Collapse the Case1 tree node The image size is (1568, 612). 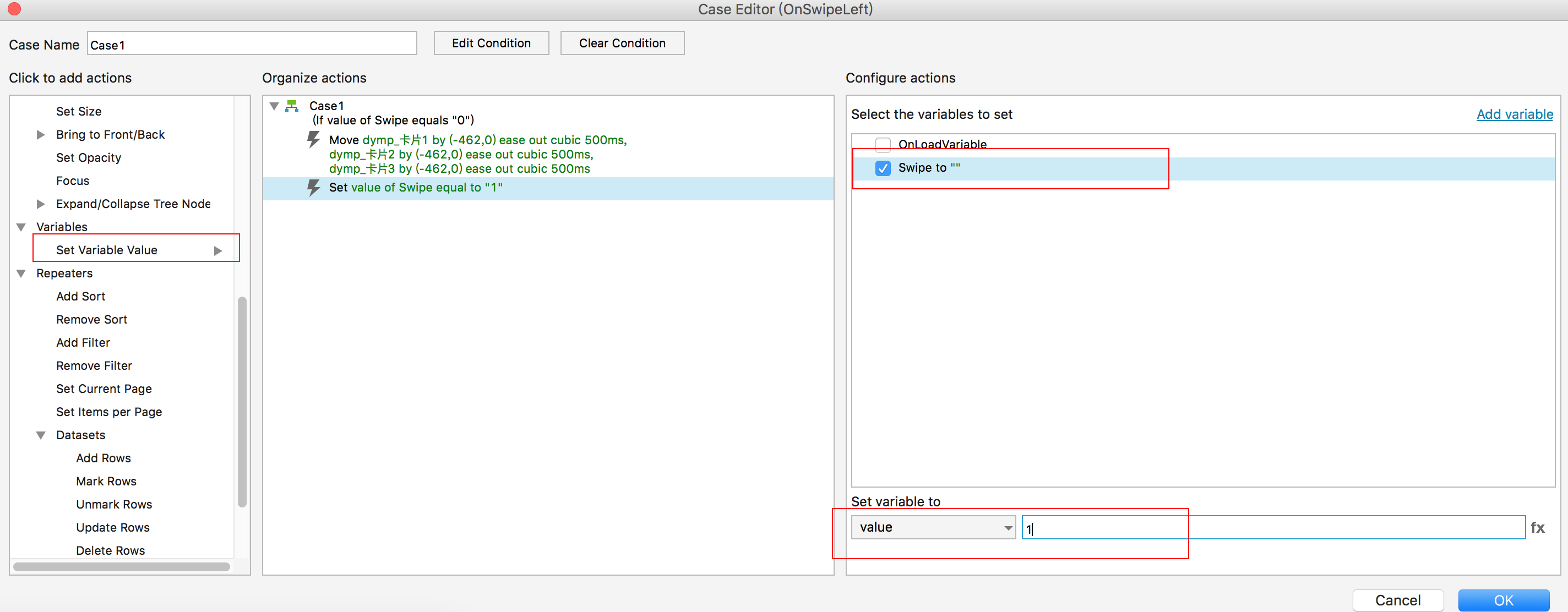[x=275, y=106]
